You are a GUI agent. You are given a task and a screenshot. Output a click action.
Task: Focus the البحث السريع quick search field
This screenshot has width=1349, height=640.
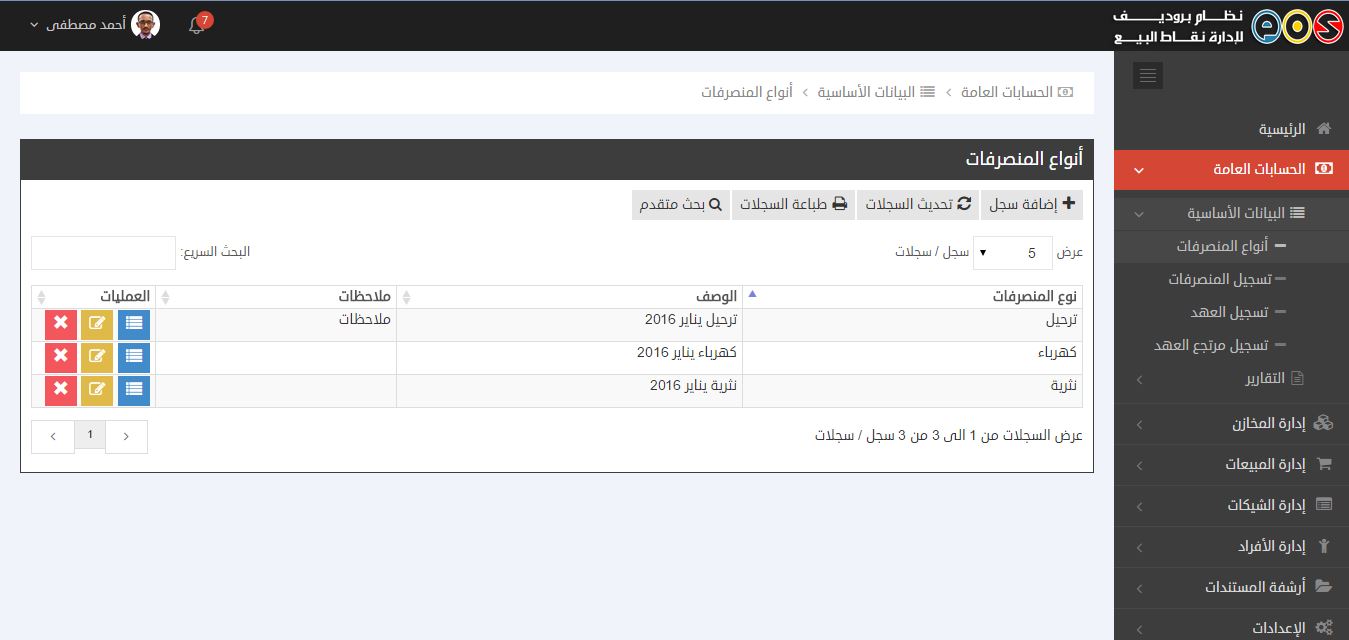(103, 253)
